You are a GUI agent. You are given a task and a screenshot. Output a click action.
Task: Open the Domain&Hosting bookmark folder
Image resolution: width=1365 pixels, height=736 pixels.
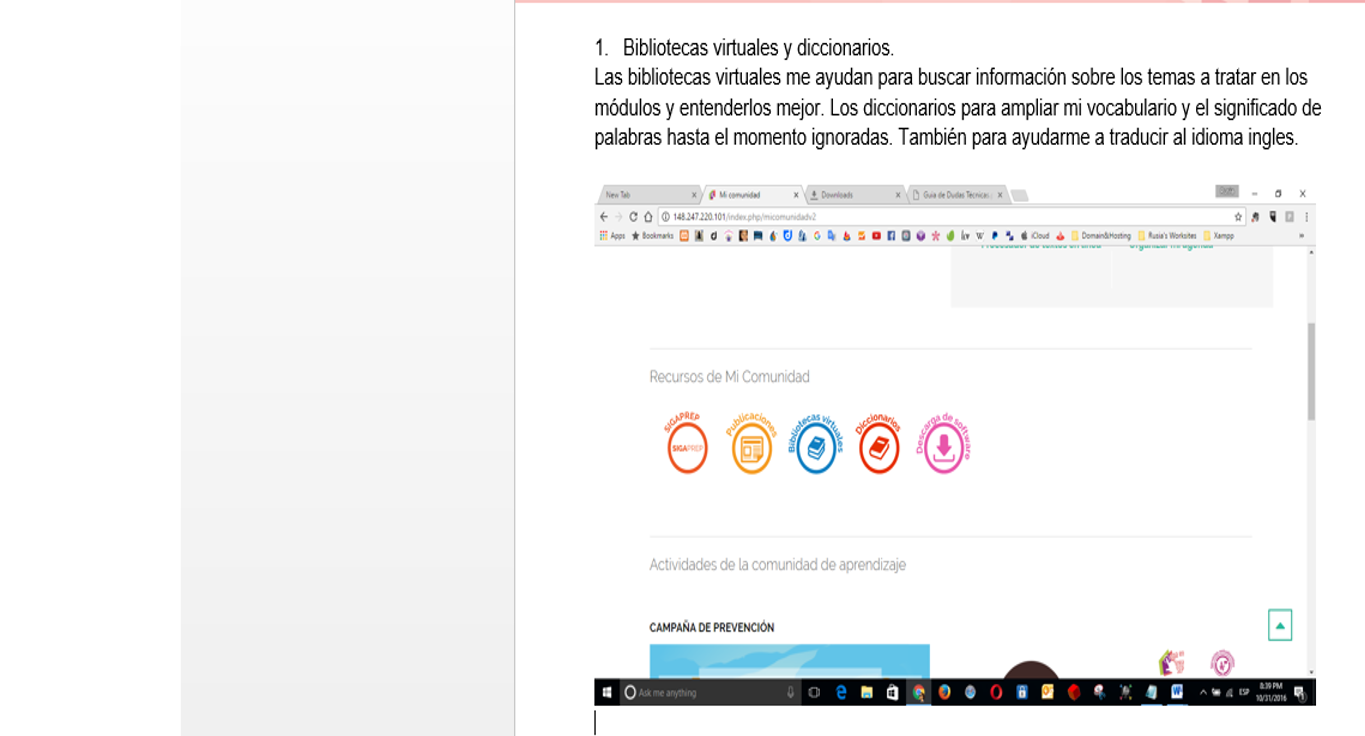1101,235
